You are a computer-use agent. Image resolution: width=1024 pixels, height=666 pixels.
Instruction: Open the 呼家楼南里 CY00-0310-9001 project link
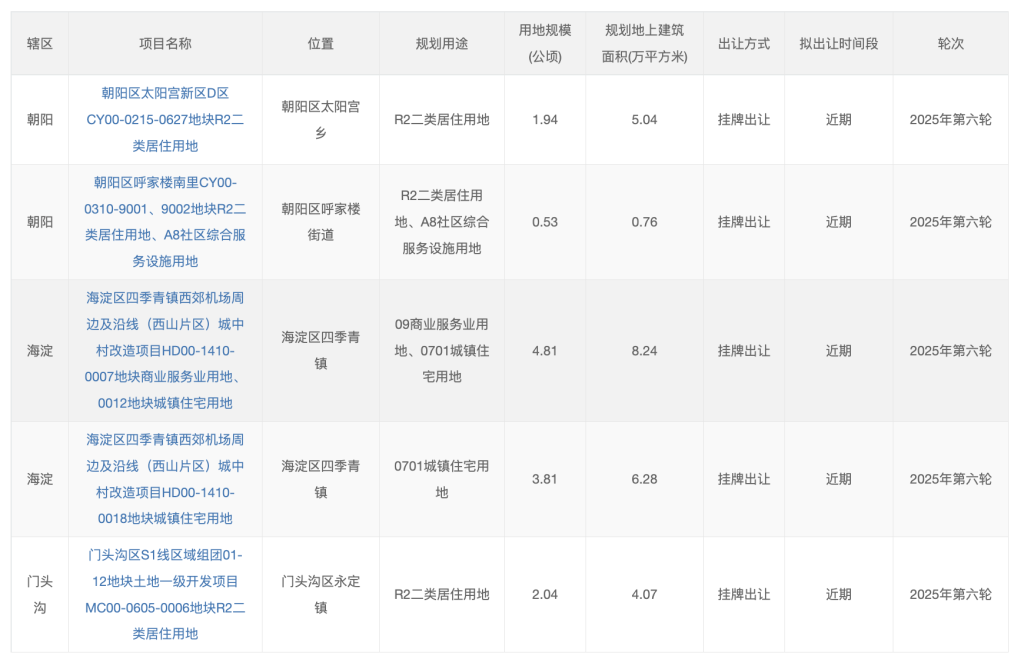click(x=165, y=221)
